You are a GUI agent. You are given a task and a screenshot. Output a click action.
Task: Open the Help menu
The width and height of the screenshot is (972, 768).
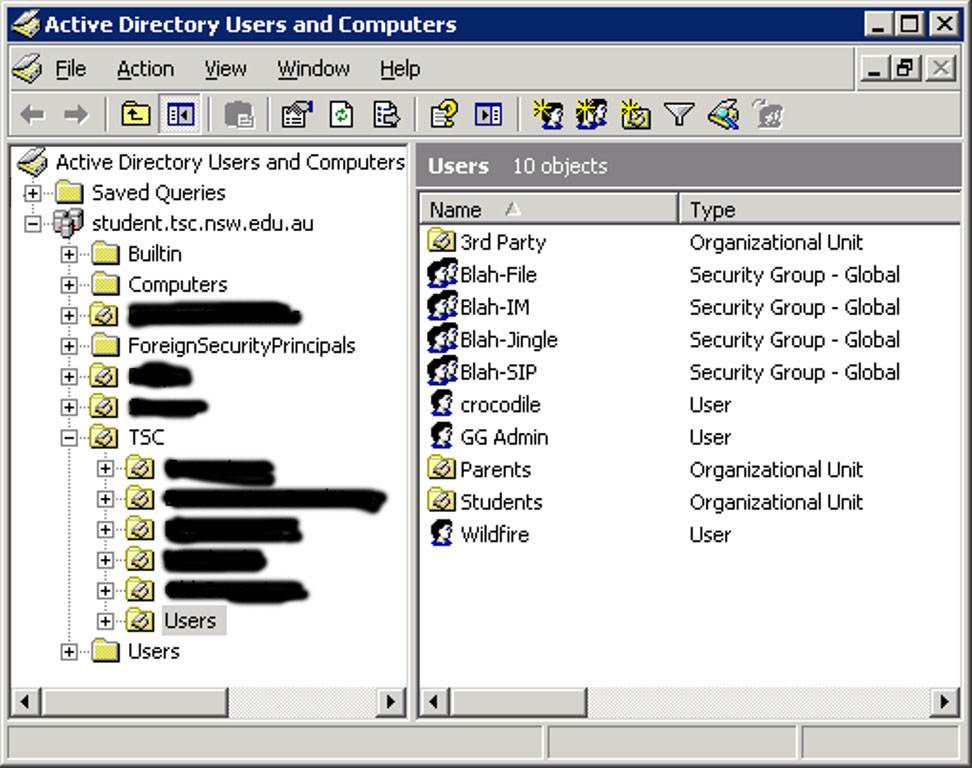click(400, 69)
